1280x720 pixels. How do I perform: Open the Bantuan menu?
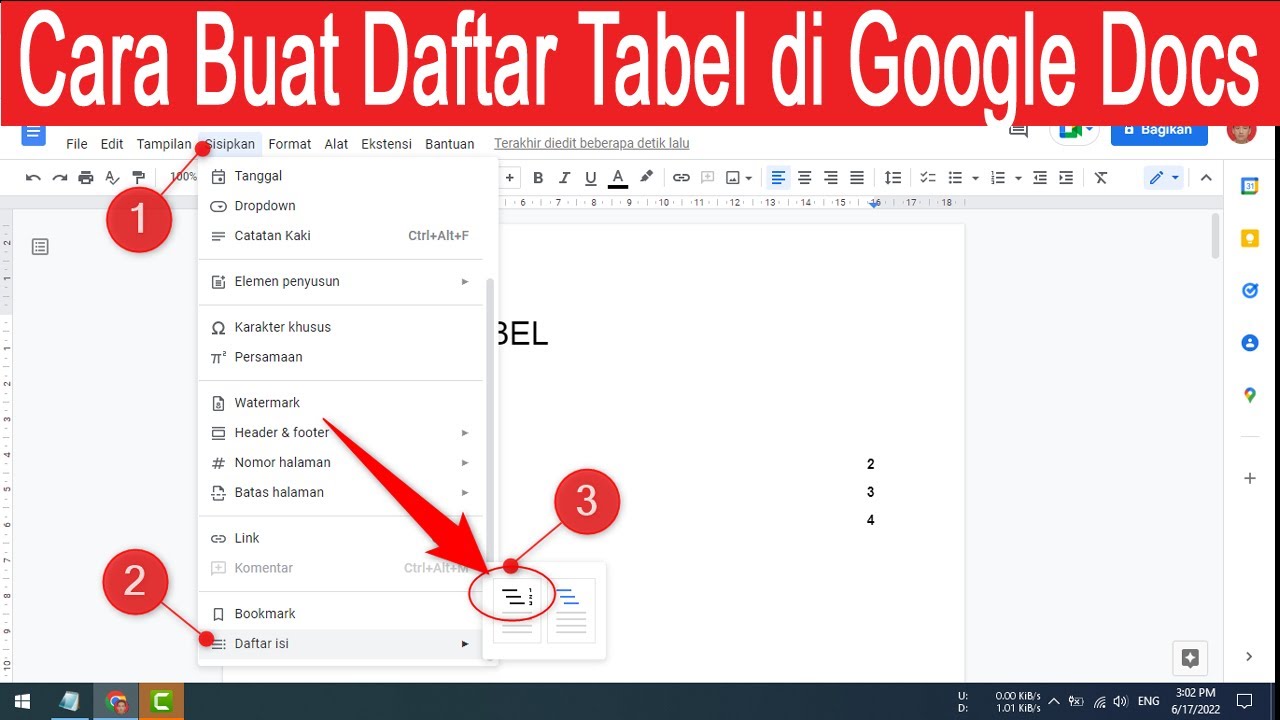450,144
